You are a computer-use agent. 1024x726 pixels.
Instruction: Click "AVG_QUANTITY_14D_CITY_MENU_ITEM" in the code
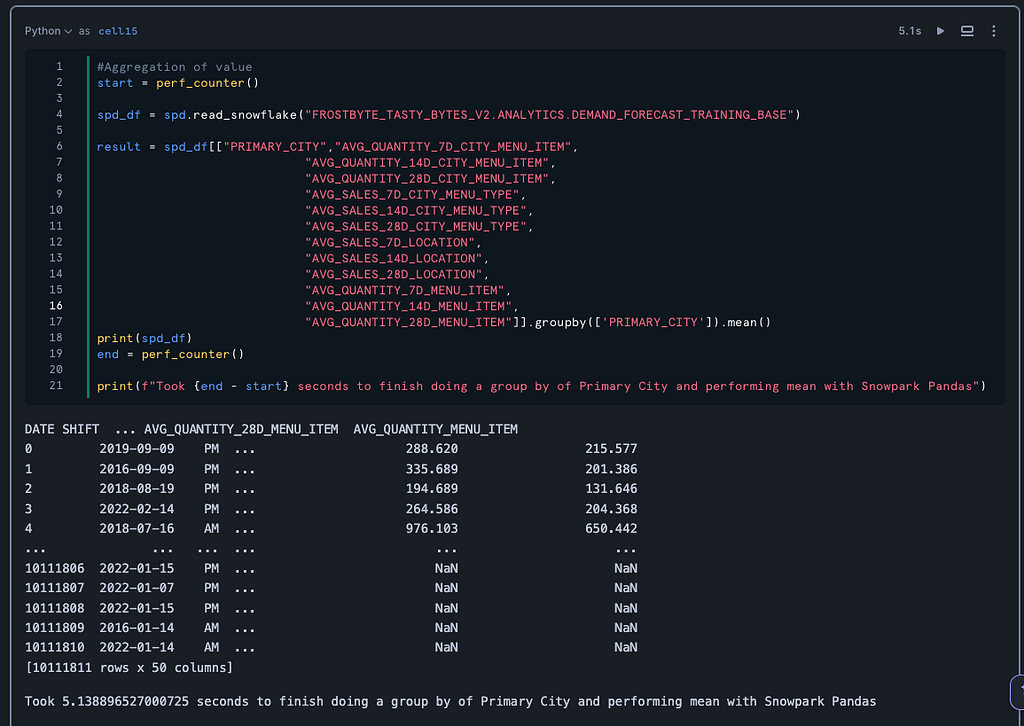pyautogui.click(x=426, y=163)
